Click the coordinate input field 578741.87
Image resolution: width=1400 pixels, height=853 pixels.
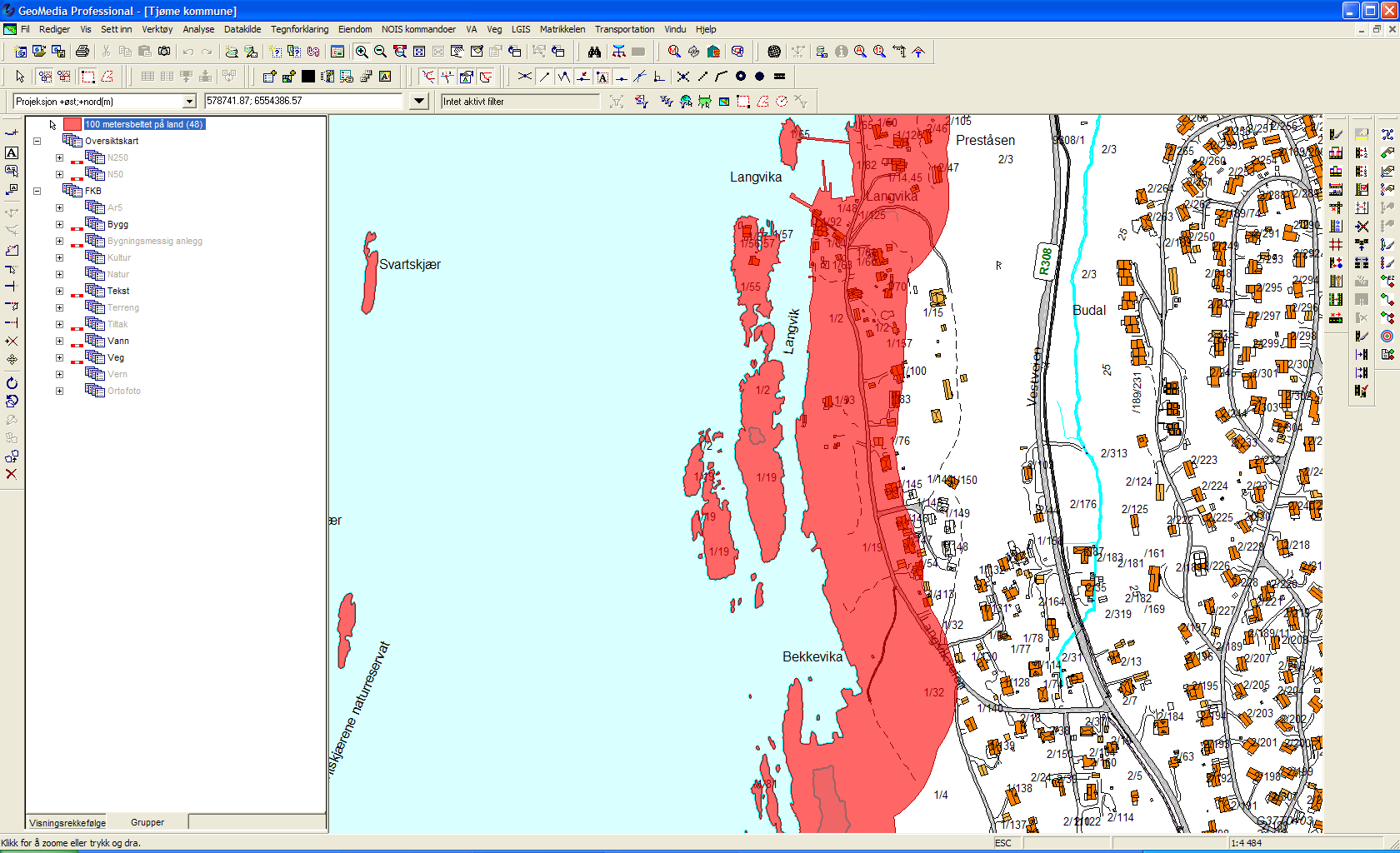click(304, 102)
